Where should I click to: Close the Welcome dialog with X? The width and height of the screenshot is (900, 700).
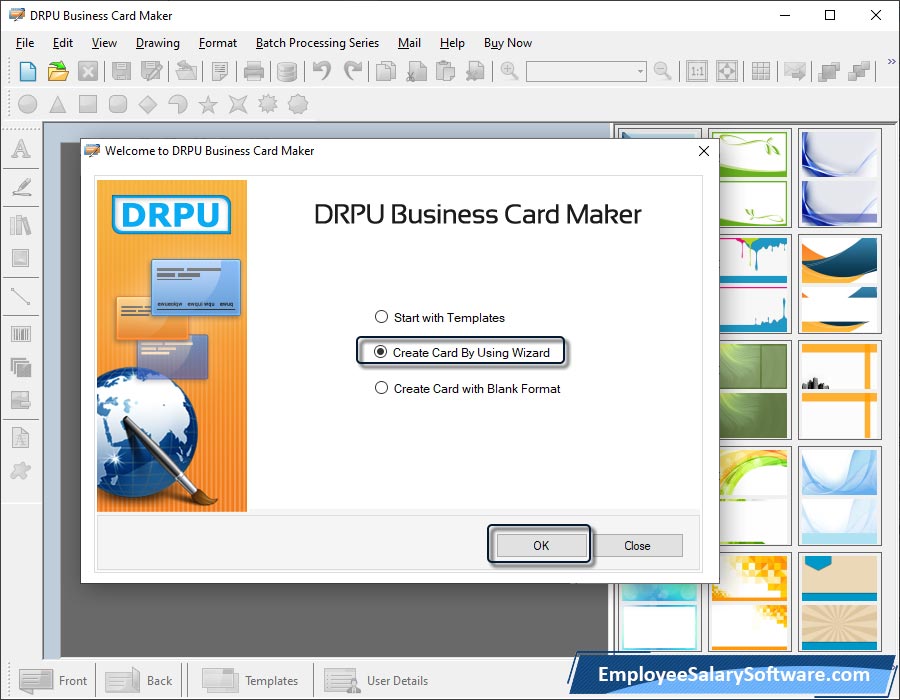(x=704, y=151)
